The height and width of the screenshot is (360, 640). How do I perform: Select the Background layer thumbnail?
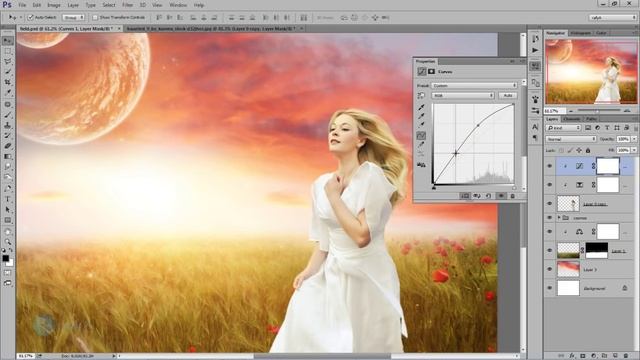[x=568, y=288]
